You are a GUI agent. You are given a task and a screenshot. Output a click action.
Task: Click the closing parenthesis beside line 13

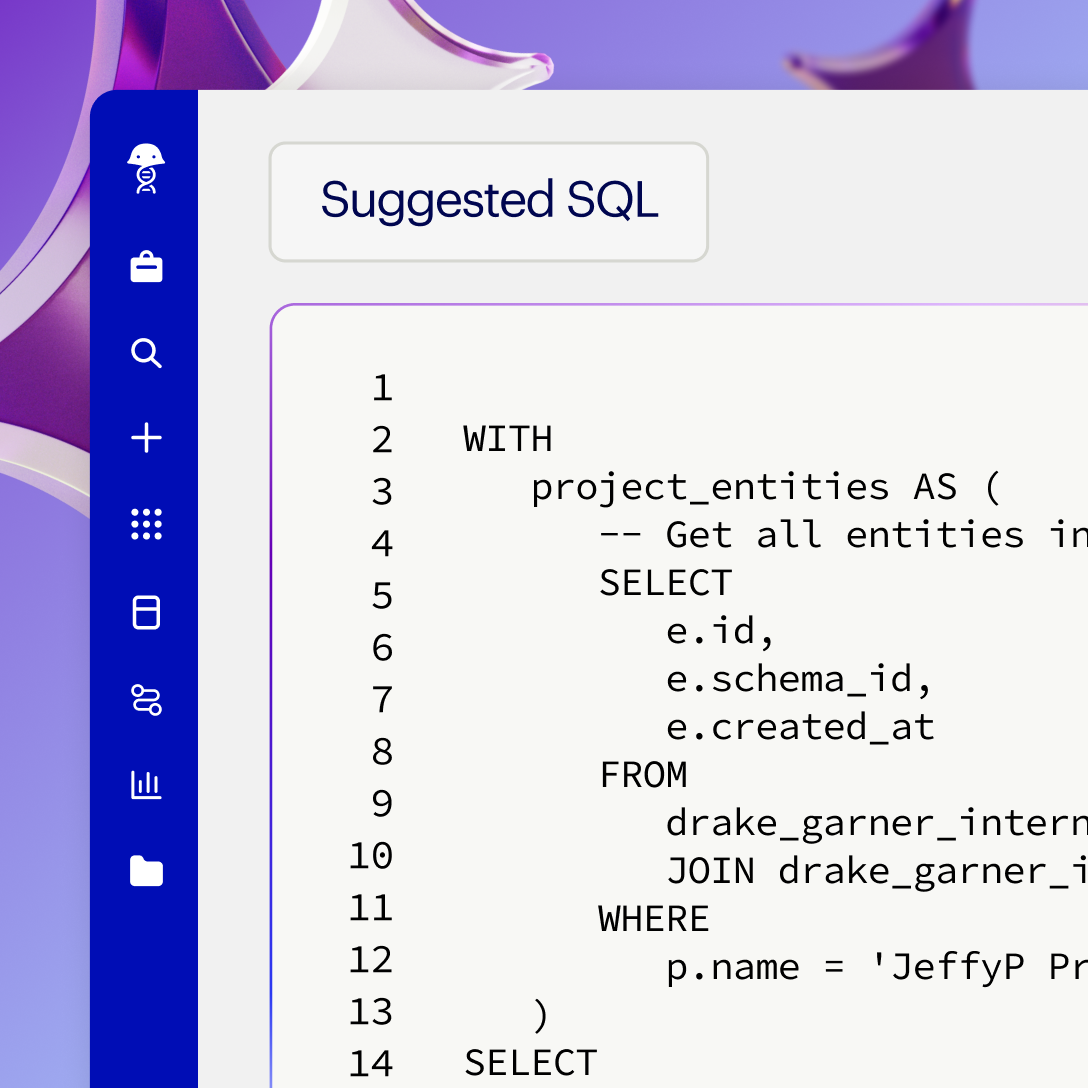[x=541, y=1016]
